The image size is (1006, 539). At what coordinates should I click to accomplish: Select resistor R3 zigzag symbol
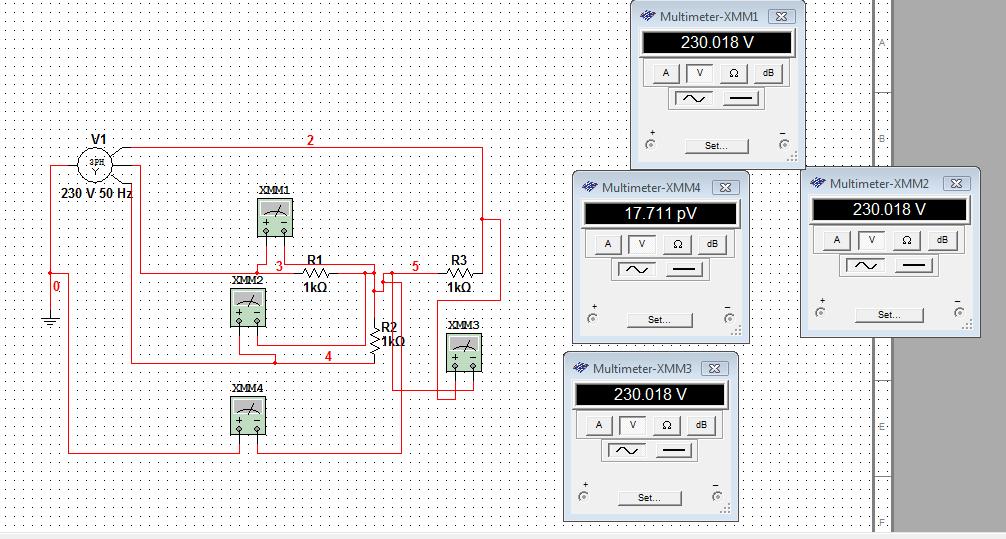pyautogui.click(x=459, y=274)
